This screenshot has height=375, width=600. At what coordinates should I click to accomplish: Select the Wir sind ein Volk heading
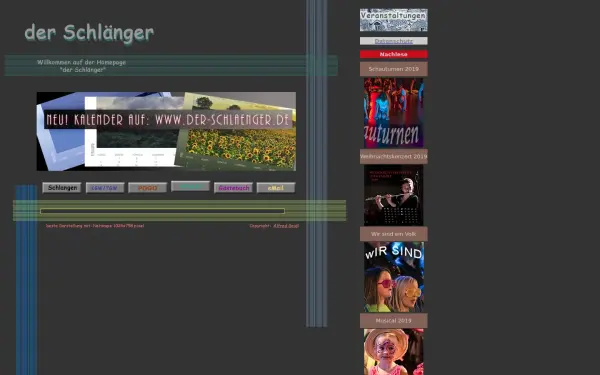pos(393,234)
